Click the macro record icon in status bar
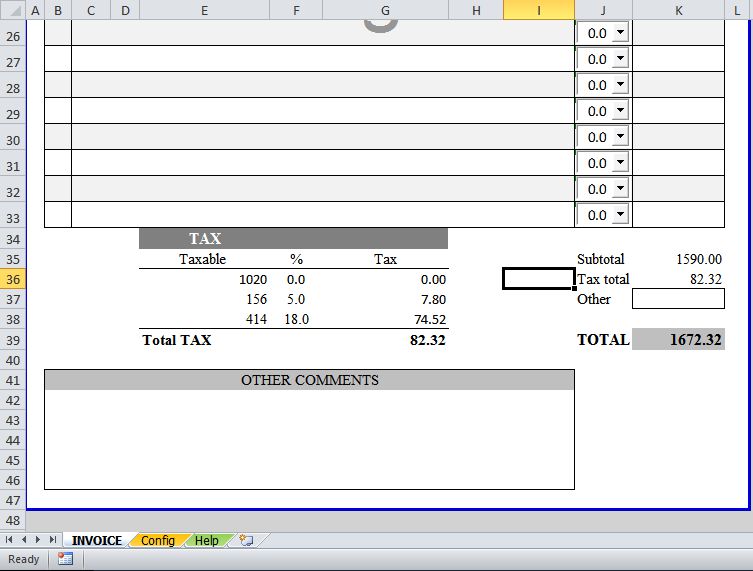 pos(65,559)
